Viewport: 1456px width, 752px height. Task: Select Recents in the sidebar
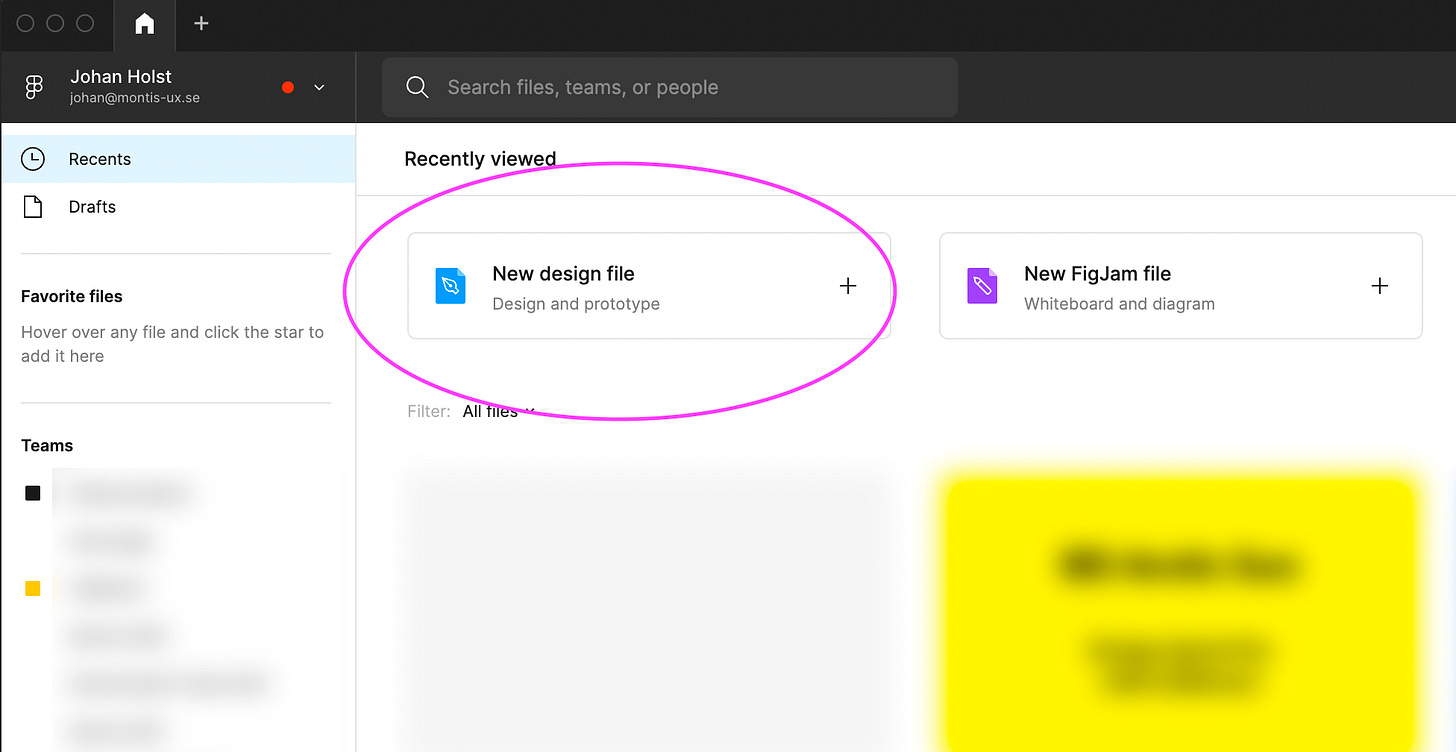(178, 159)
